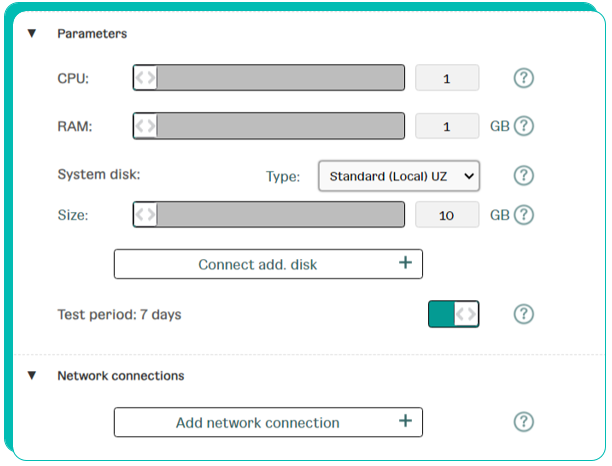Show help for System disk type

coord(523,176)
